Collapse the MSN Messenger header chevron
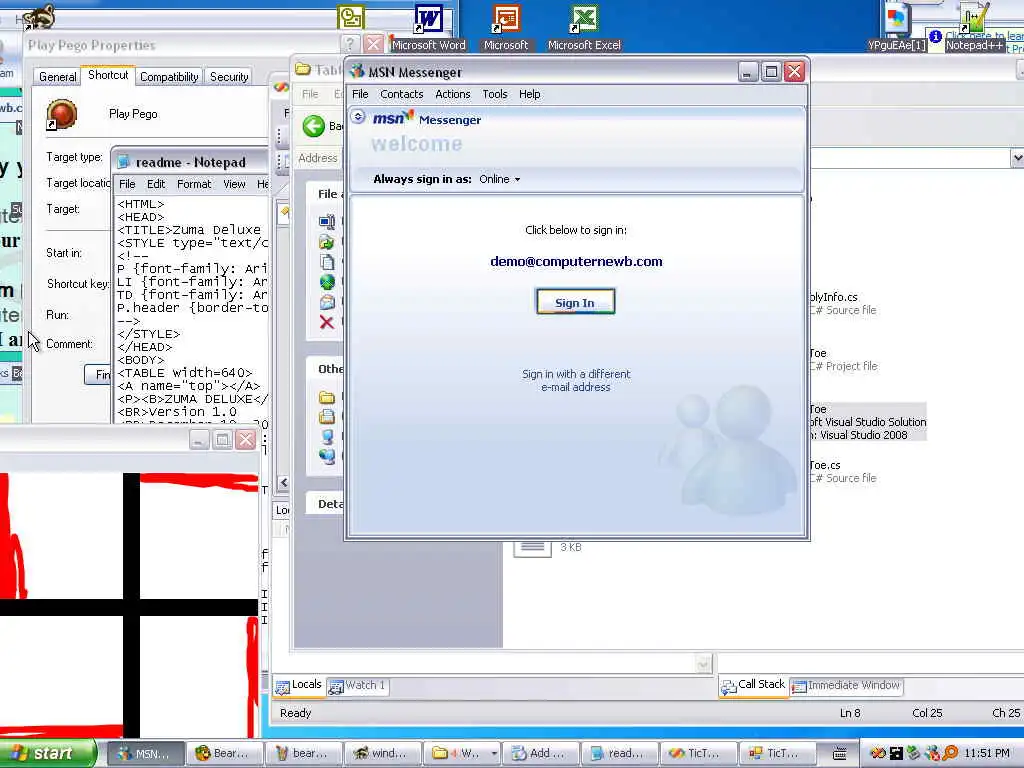This screenshot has width=1024, height=768. [358, 116]
